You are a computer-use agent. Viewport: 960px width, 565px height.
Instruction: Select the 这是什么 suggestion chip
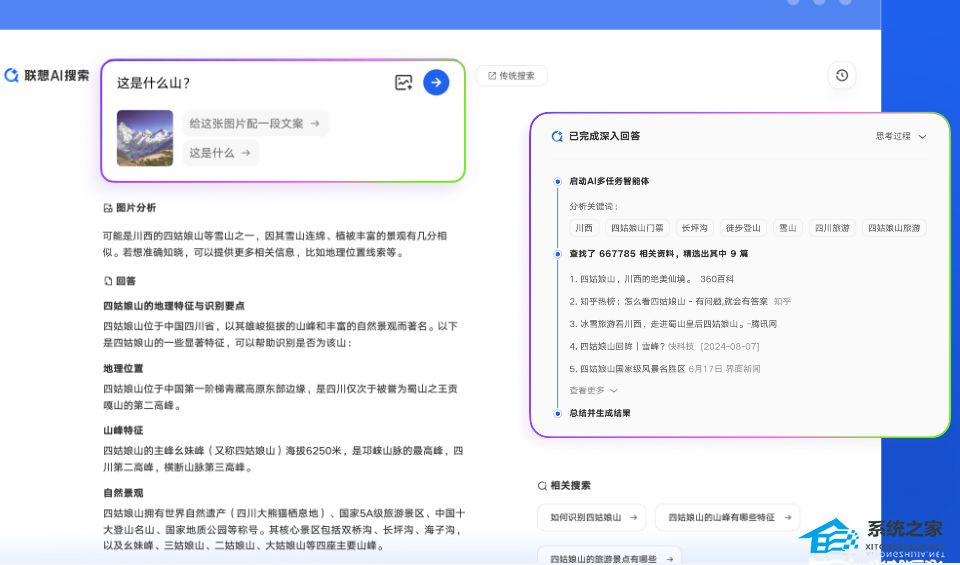pos(220,153)
